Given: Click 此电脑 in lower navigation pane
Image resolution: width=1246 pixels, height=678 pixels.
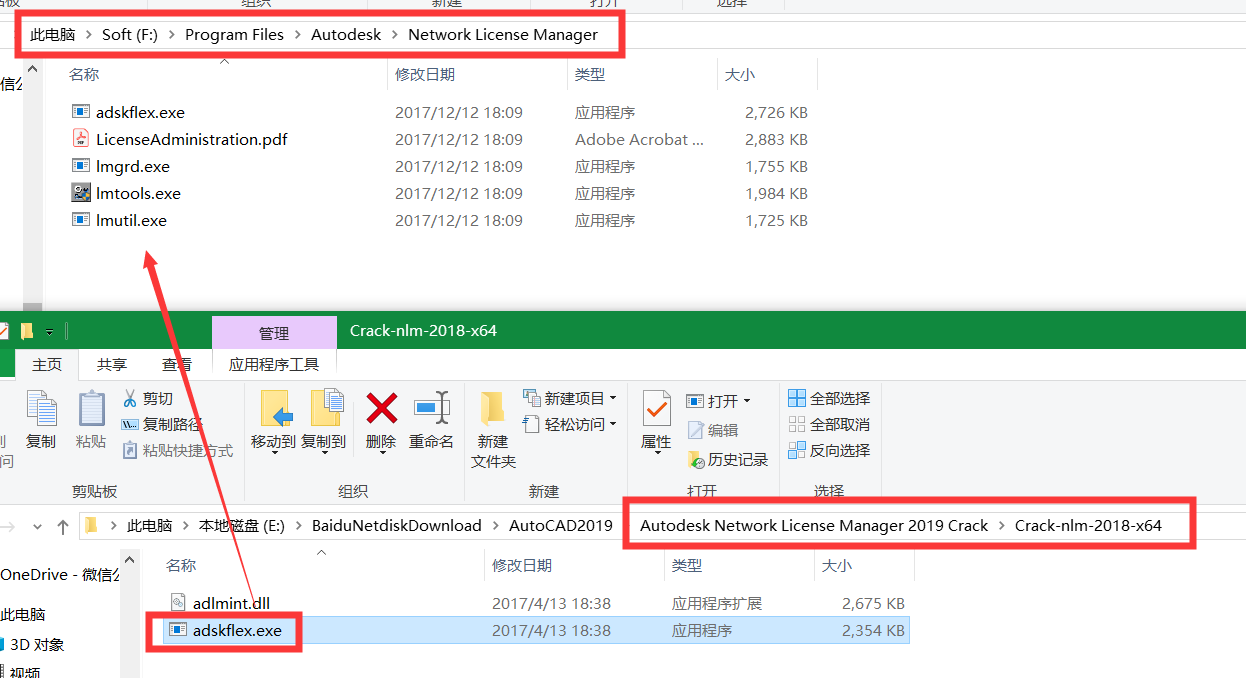Looking at the screenshot, I should pos(23,614).
